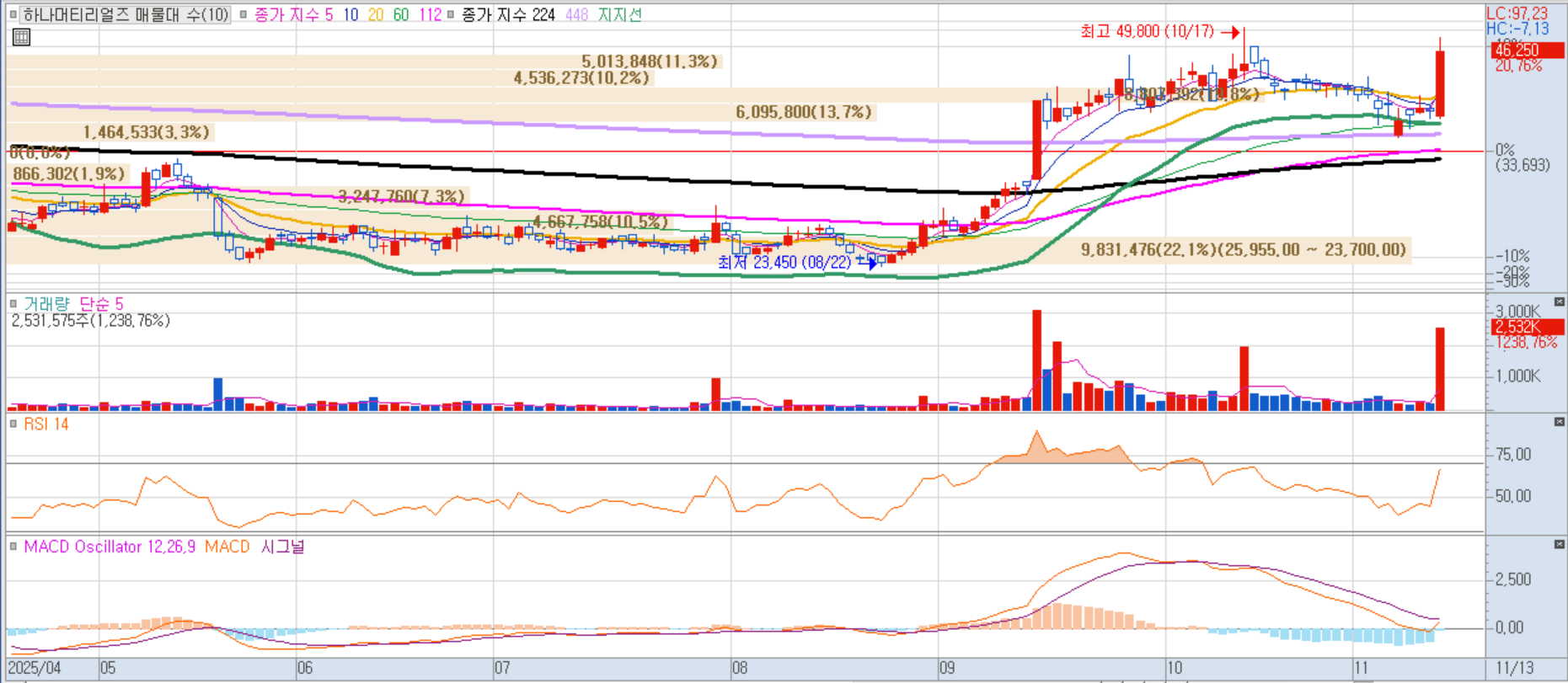The width and height of the screenshot is (1568, 683).
Task: Click the 1,464,533(3,3%) volume profile label
Action: pyautogui.click(x=147, y=132)
